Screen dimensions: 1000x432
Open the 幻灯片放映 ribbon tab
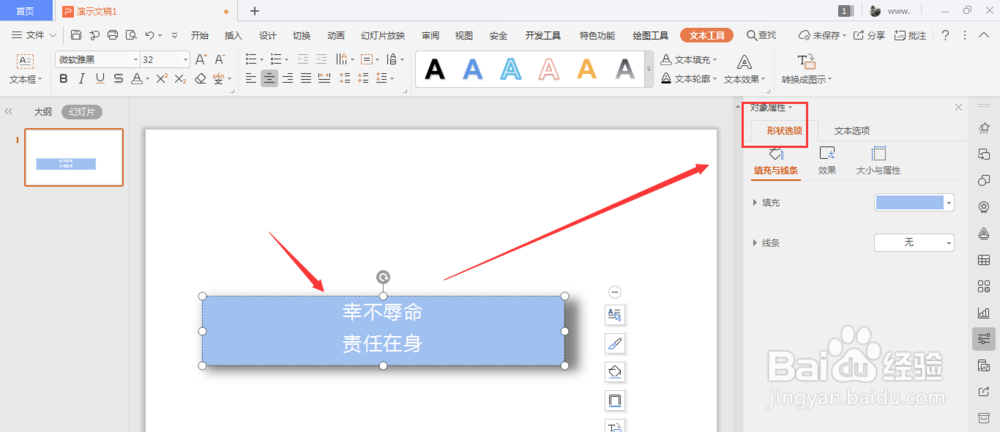point(383,35)
